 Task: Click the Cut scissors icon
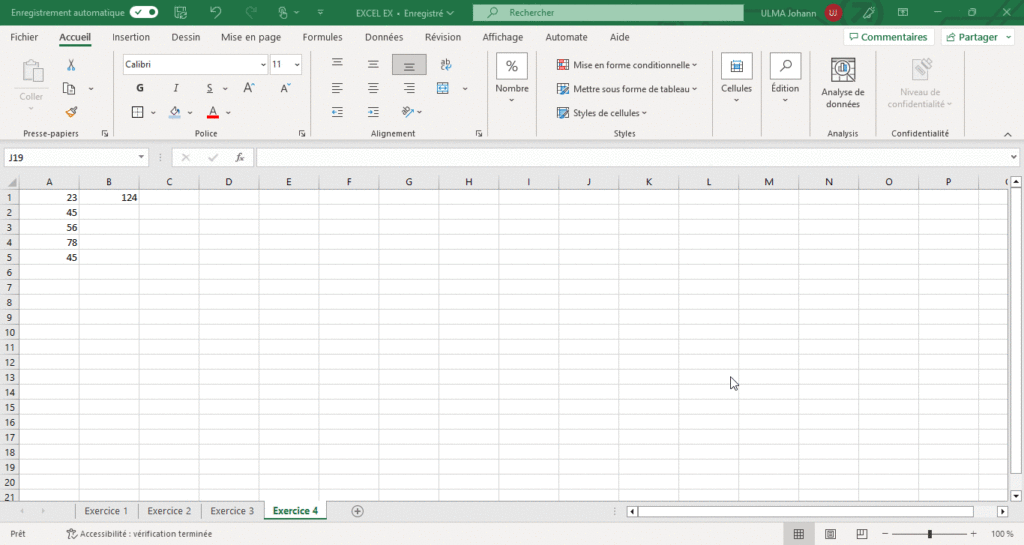click(71, 65)
